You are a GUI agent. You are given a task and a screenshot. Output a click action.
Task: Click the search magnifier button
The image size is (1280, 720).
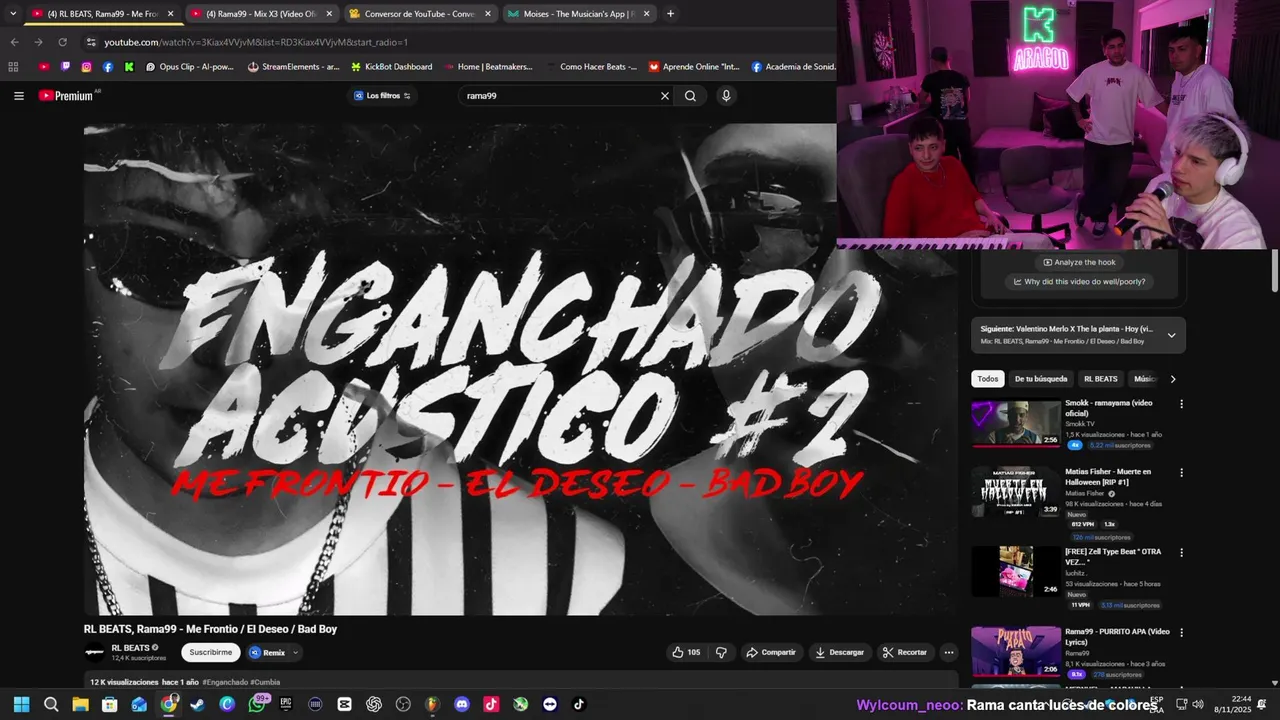tap(690, 96)
